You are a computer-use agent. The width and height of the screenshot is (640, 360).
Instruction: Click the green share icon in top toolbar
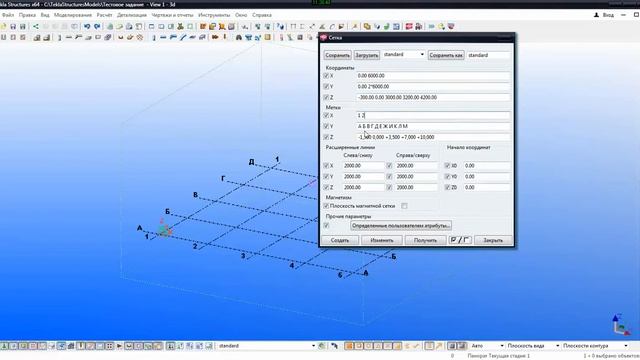[x=36, y=27]
